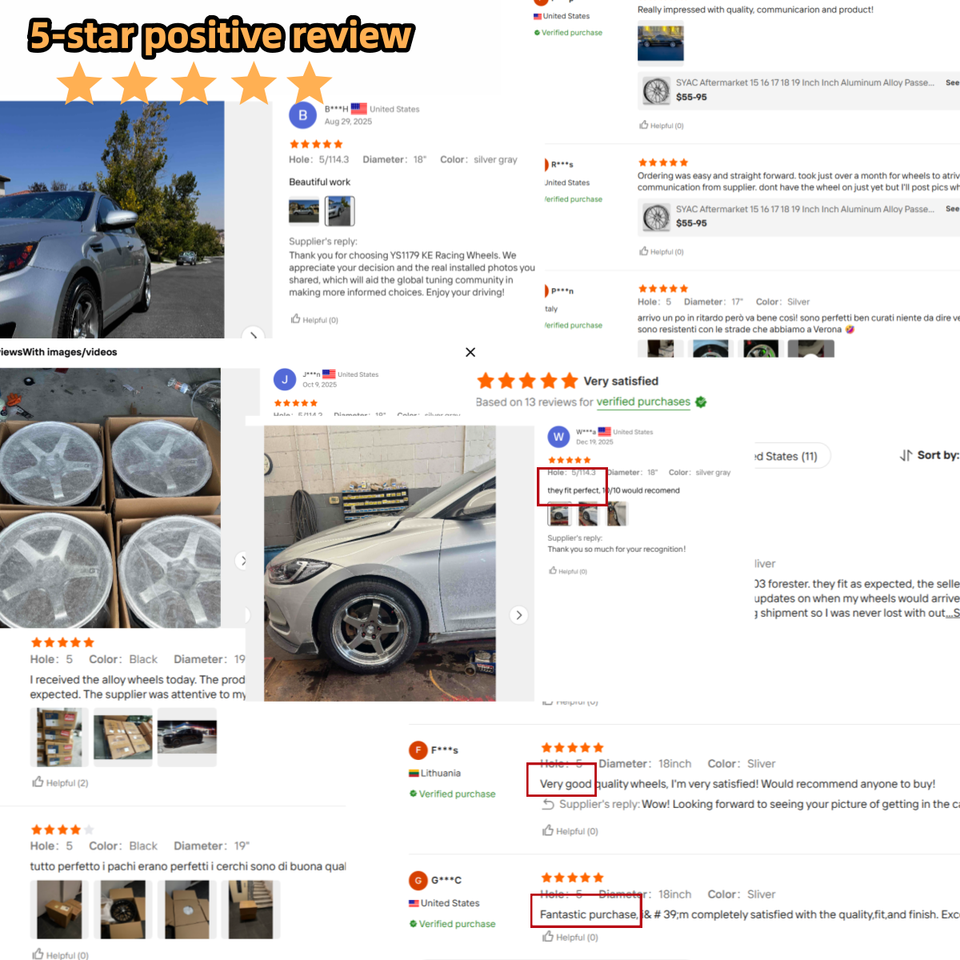This screenshot has height=960, width=960.
Task: Close the image viewer with X
Action: (x=470, y=352)
